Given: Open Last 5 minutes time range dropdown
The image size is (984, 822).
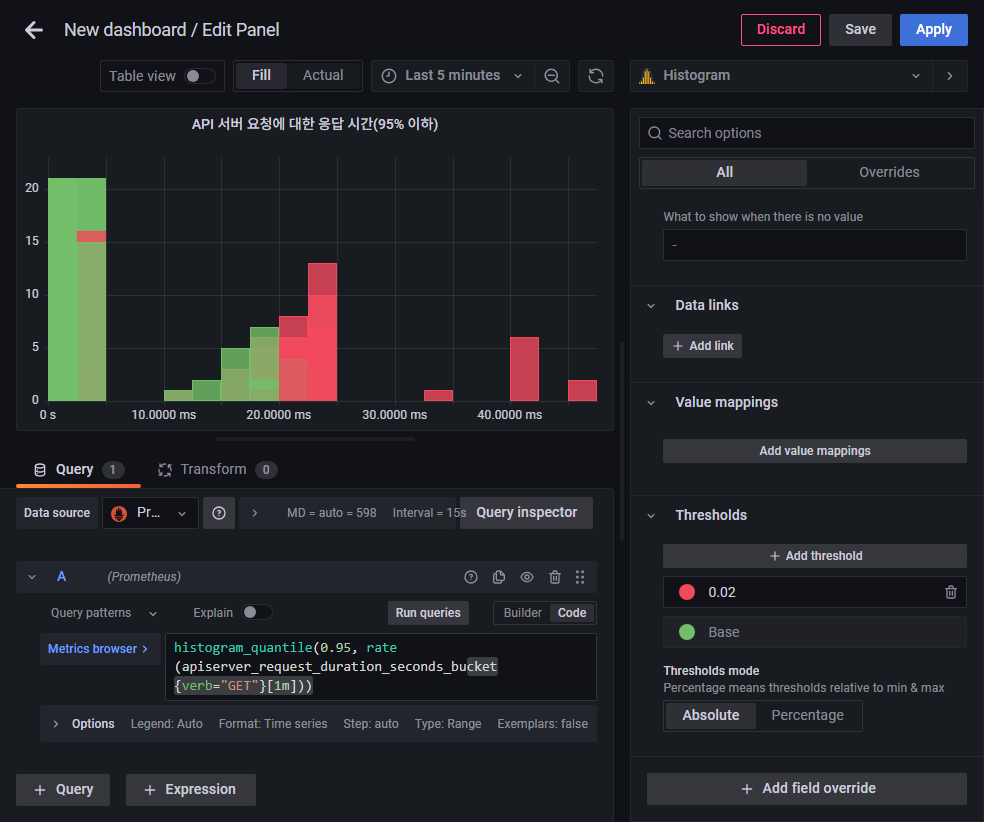Looking at the screenshot, I should pyautogui.click(x=452, y=76).
